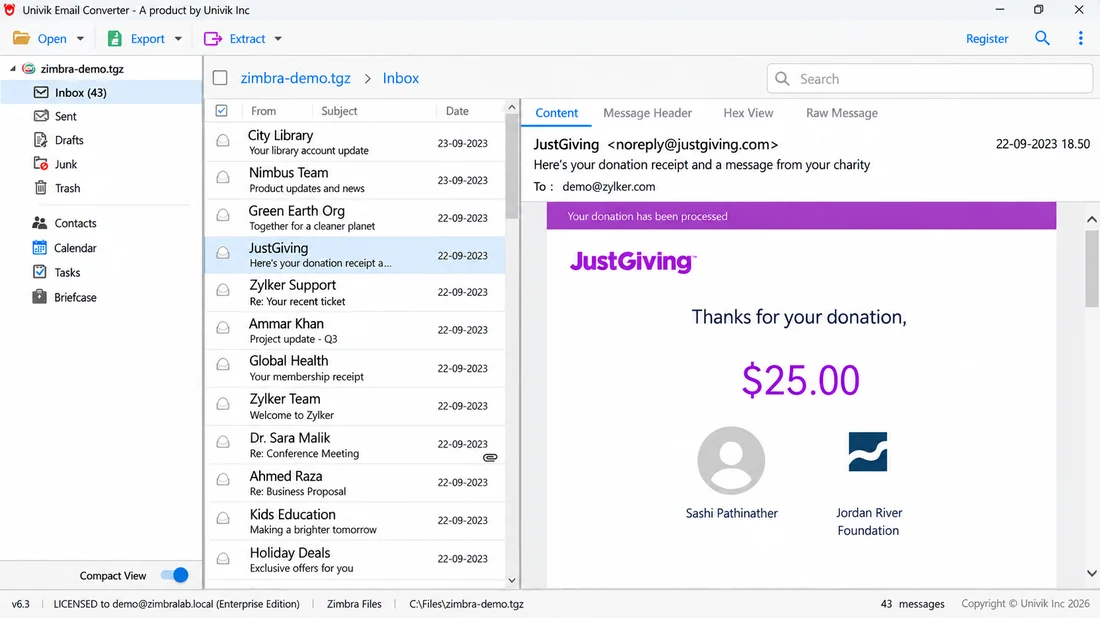Check the select-all box in the list header
The height and width of the screenshot is (618, 1100).
(x=222, y=111)
